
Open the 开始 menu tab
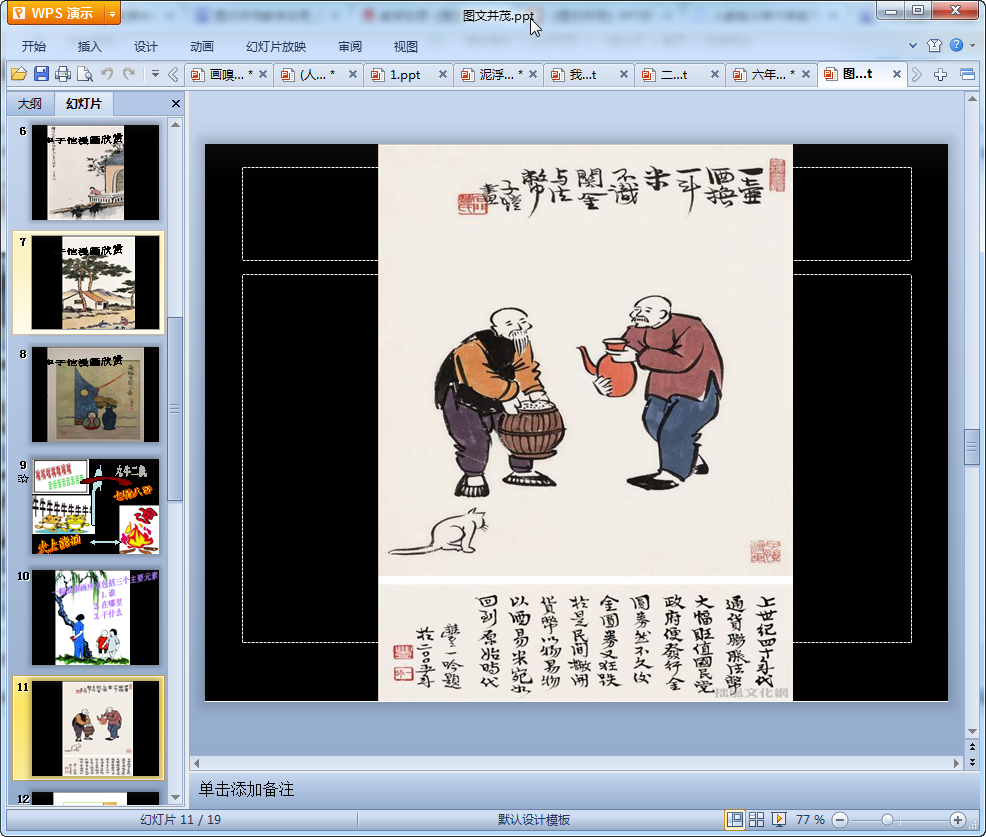(x=33, y=47)
